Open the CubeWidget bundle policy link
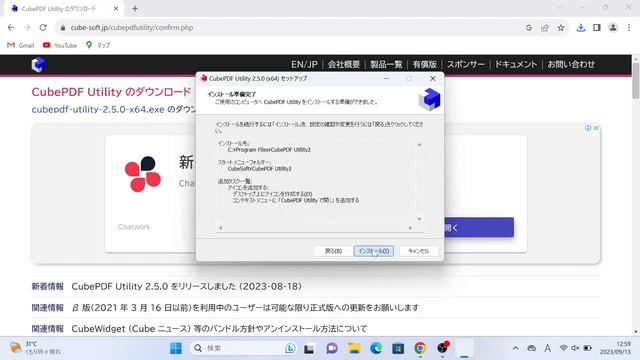The width and height of the screenshot is (640, 360). 219,329
